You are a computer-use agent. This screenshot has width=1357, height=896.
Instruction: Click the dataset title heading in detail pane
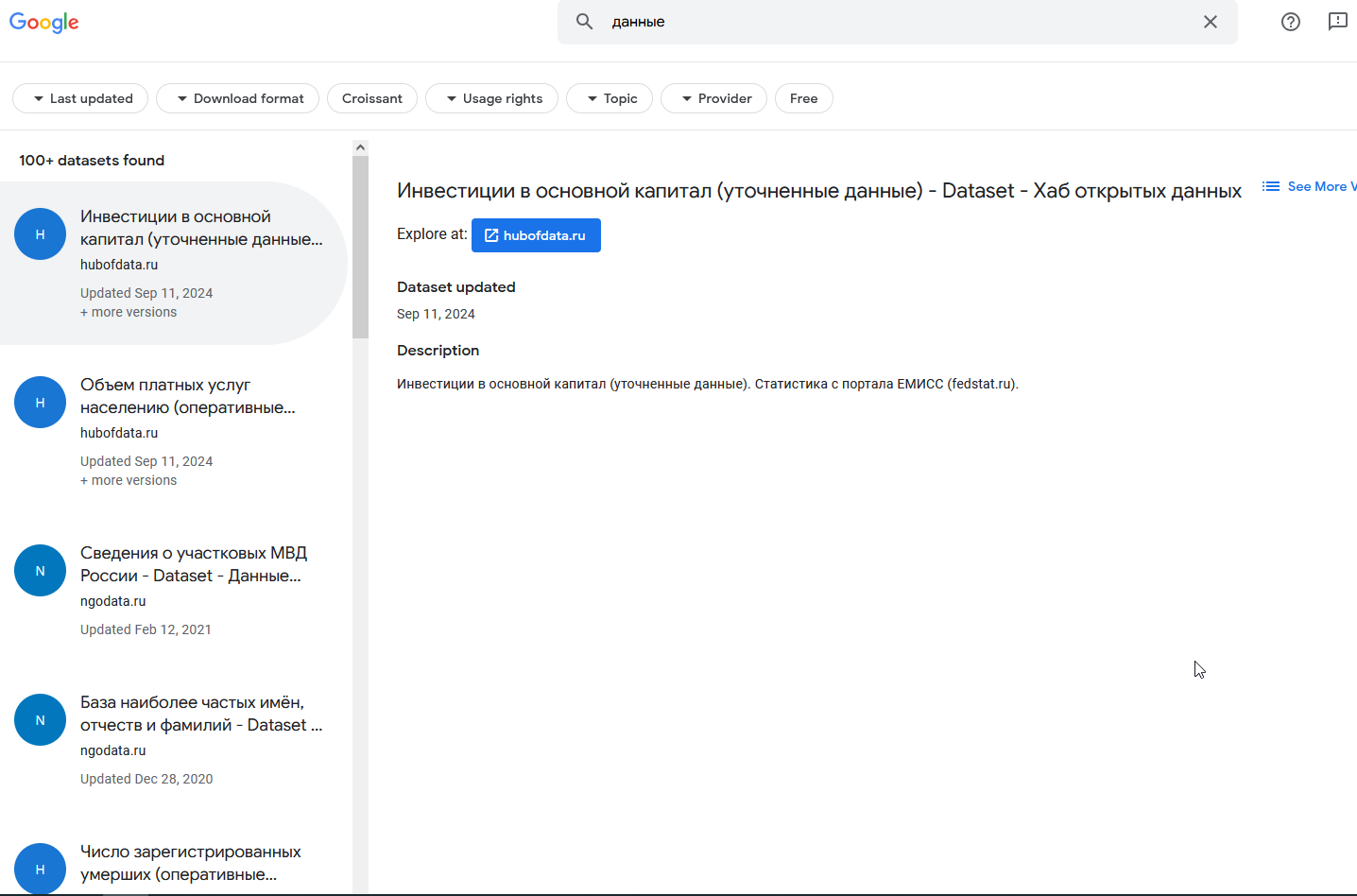click(819, 191)
